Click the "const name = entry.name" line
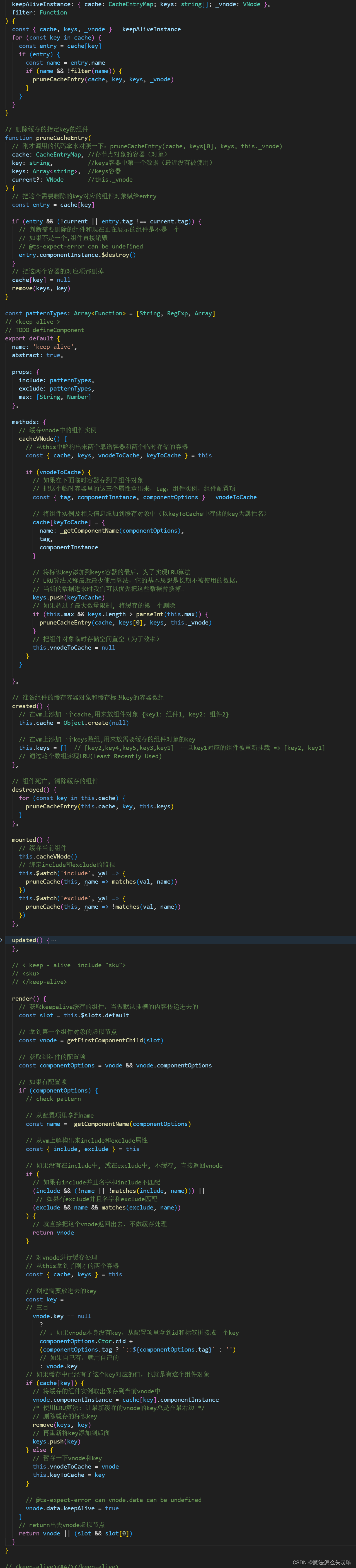The image size is (356, 1568). coord(65,63)
